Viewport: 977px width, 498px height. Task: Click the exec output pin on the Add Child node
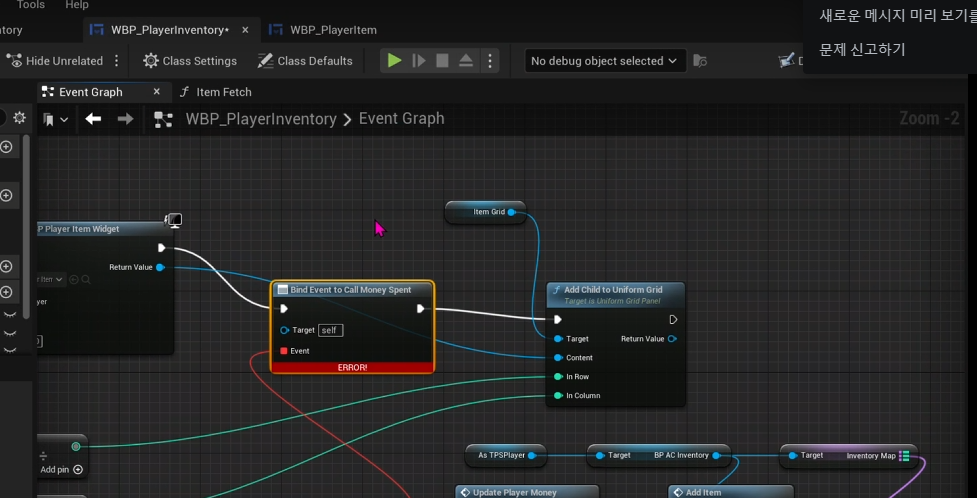(x=673, y=320)
